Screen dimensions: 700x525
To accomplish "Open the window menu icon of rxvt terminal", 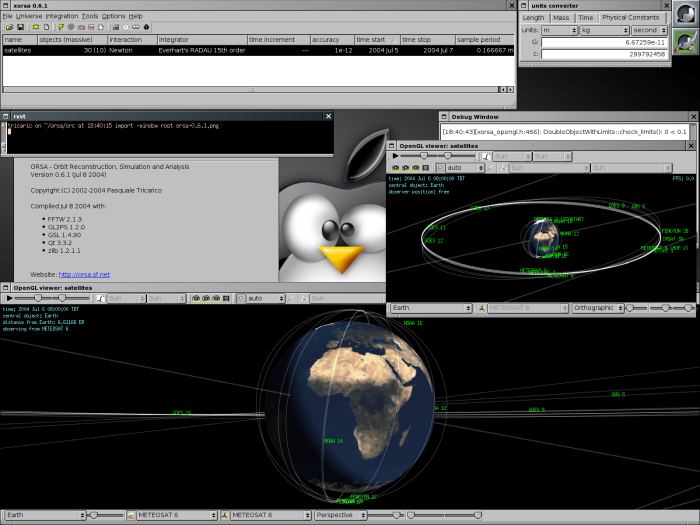I will tap(6, 116).
